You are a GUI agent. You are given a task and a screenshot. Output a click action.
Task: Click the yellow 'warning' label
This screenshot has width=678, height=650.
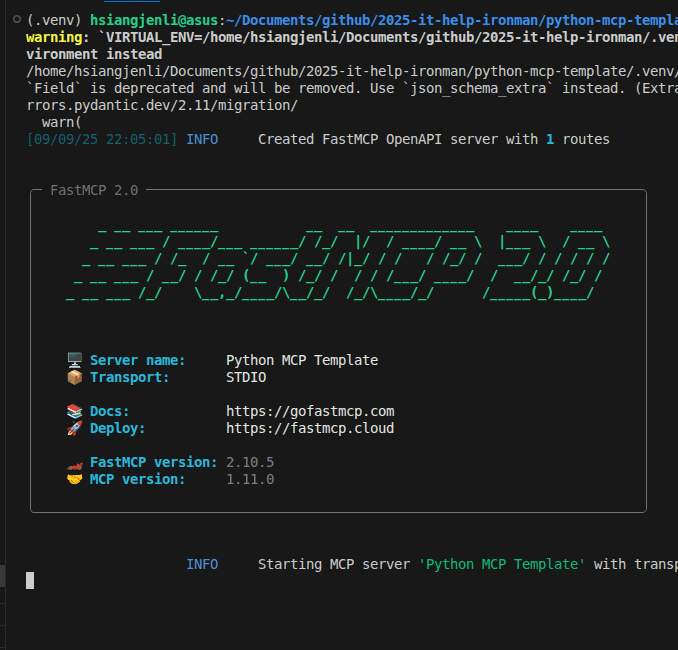pos(54,37)
